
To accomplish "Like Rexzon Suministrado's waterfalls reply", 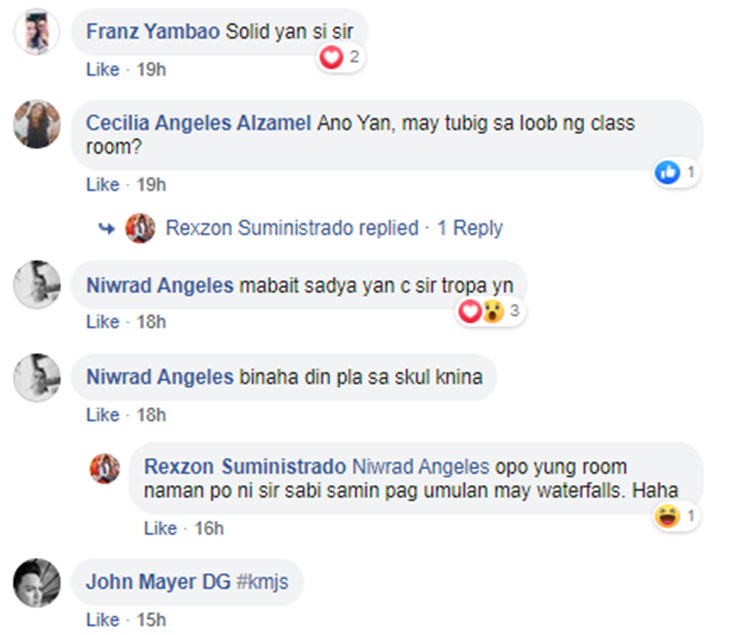I will (x=160, y=527).
